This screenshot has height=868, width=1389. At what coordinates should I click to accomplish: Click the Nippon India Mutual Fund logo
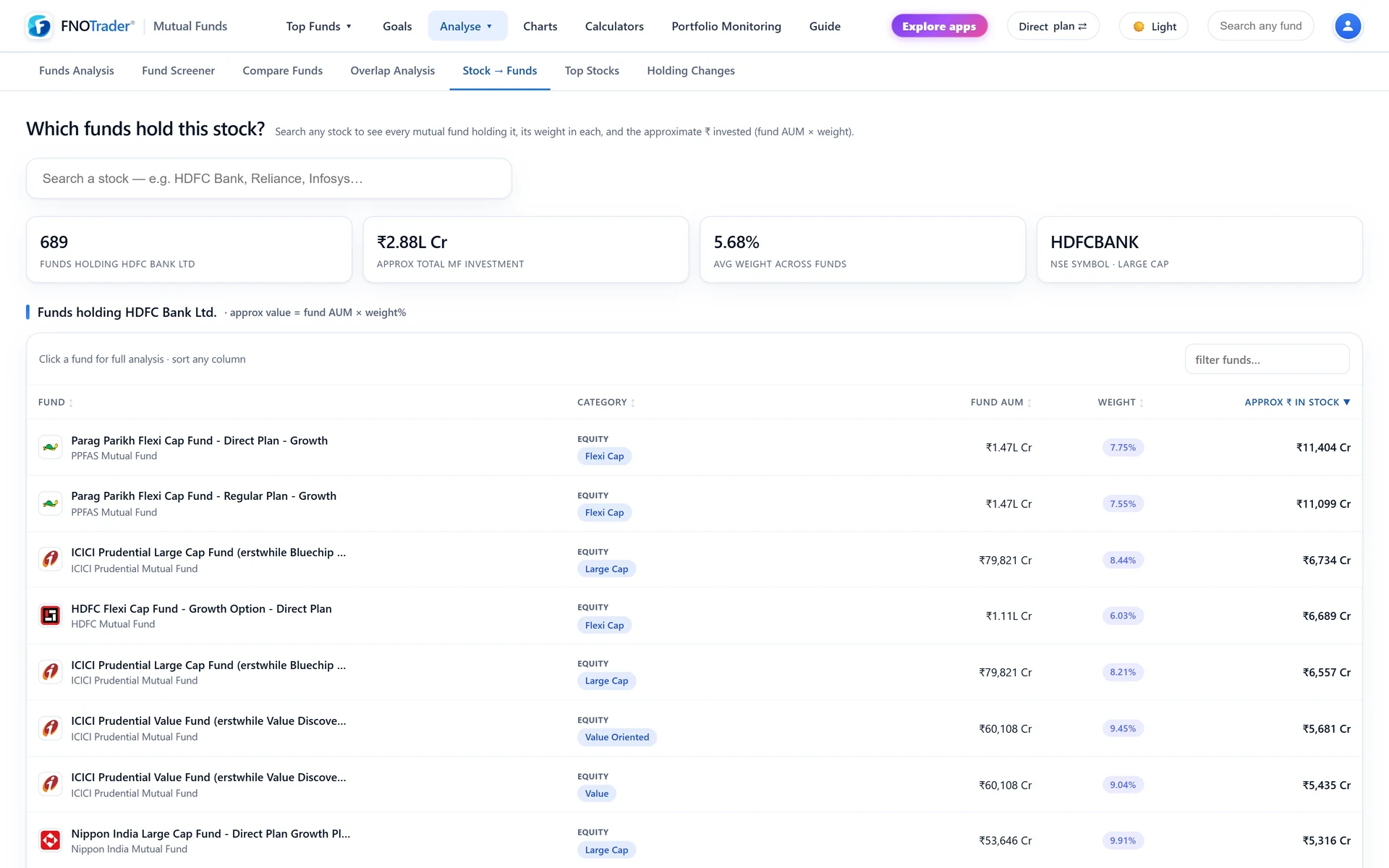[50, 841]
